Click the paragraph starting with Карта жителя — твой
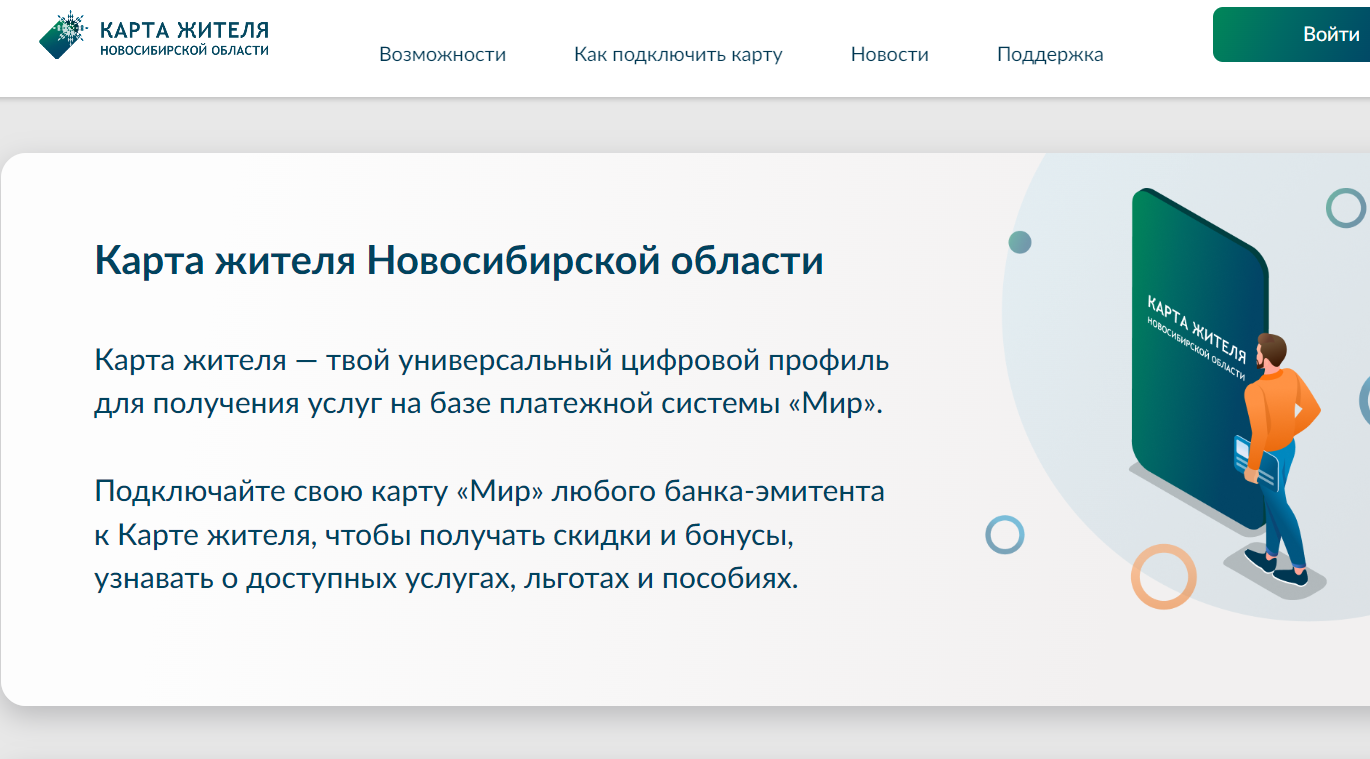Screen dimensions: 1370x759 [492, 383]
